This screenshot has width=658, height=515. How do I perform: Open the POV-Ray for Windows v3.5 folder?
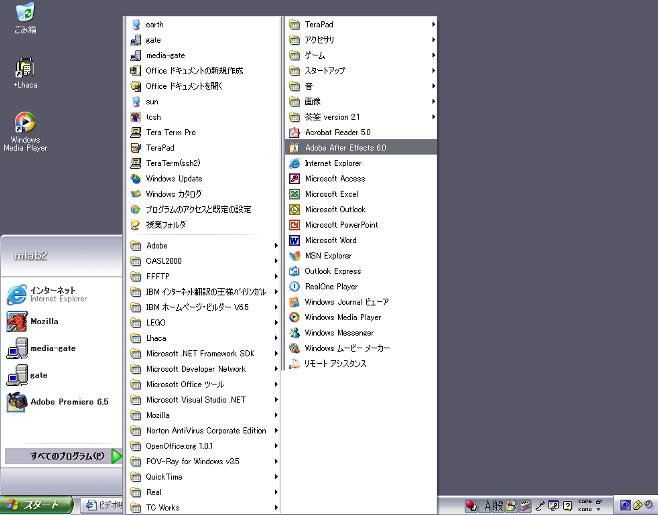(204, 461)
